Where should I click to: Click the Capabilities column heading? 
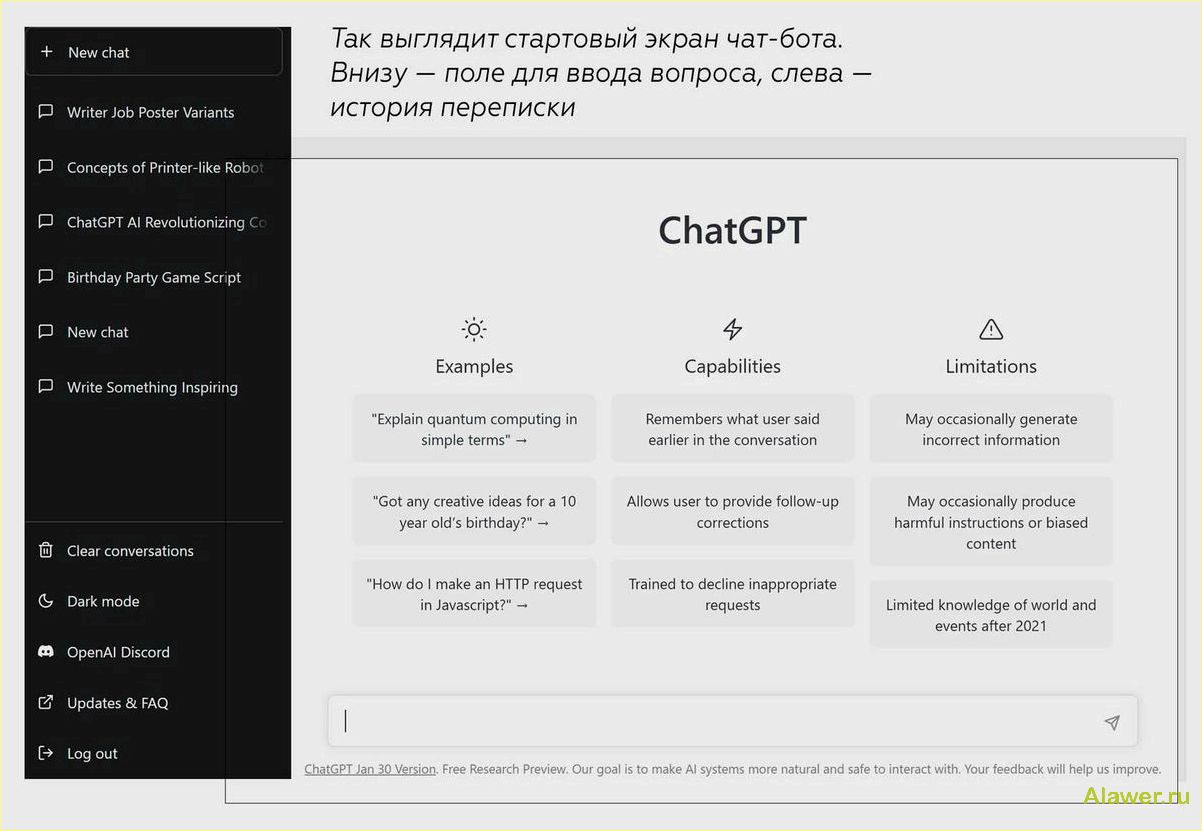[733, 366]
